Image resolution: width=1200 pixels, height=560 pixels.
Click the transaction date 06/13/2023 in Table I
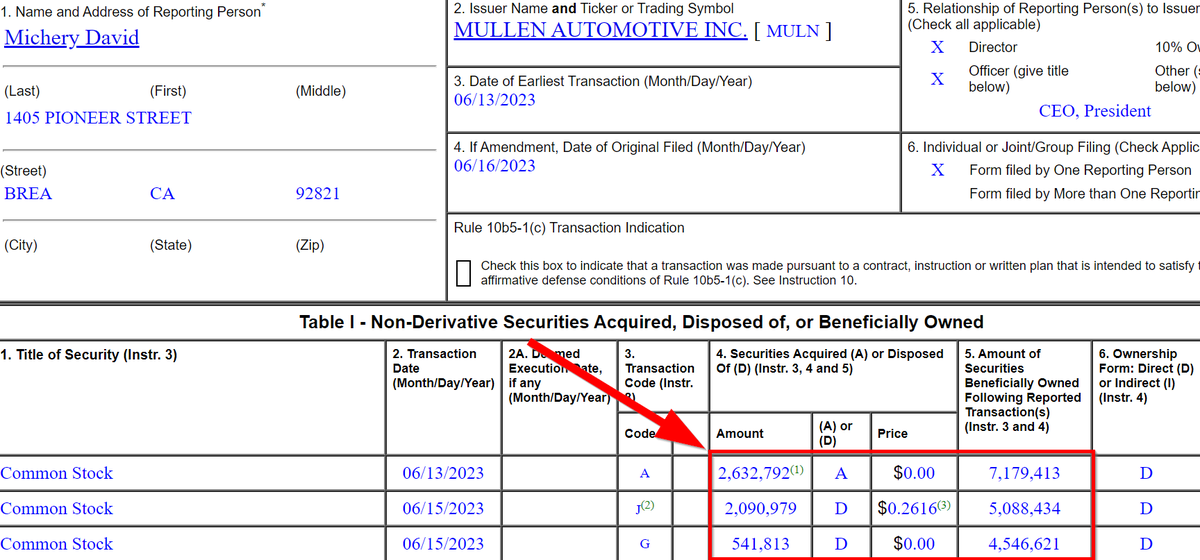click(443, 473)
